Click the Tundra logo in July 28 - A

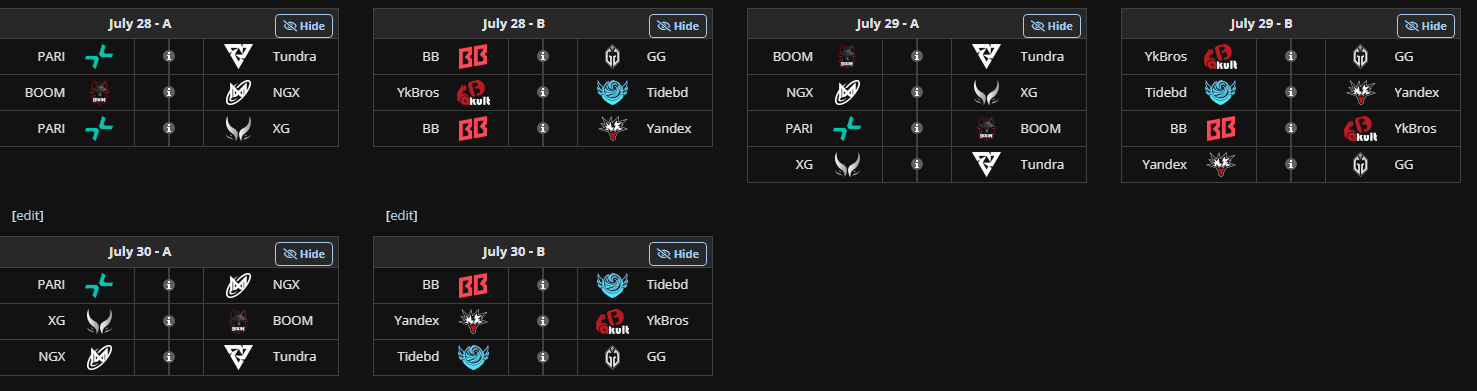(238, 57)
